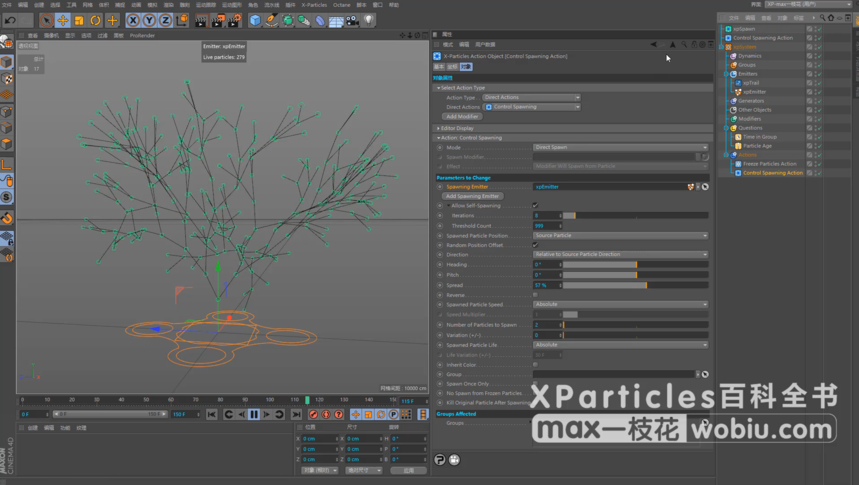Open the X-Particles menu
The height and width of the screenshot is (485, 859).
[x=314, y=5]
